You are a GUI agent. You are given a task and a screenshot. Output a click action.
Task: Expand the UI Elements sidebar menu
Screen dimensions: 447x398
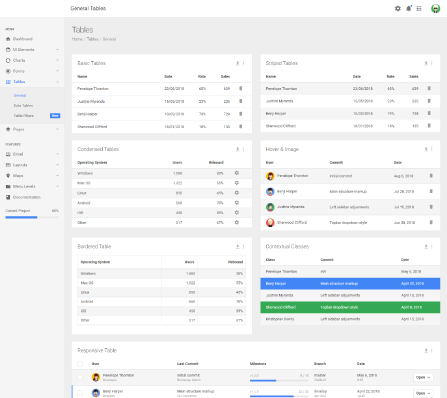coord(32,50)
